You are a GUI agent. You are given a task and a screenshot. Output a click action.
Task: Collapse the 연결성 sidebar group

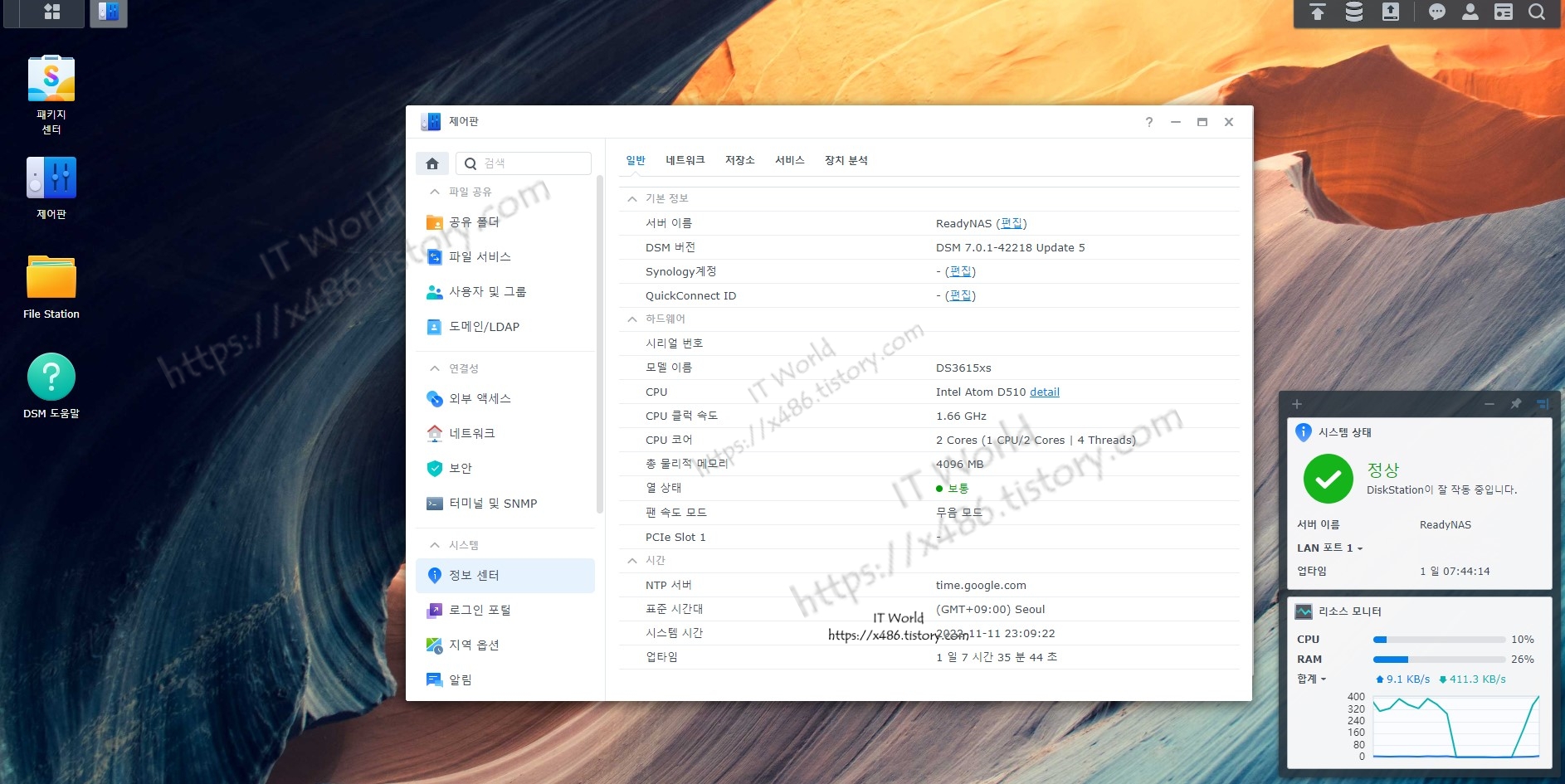435,368
